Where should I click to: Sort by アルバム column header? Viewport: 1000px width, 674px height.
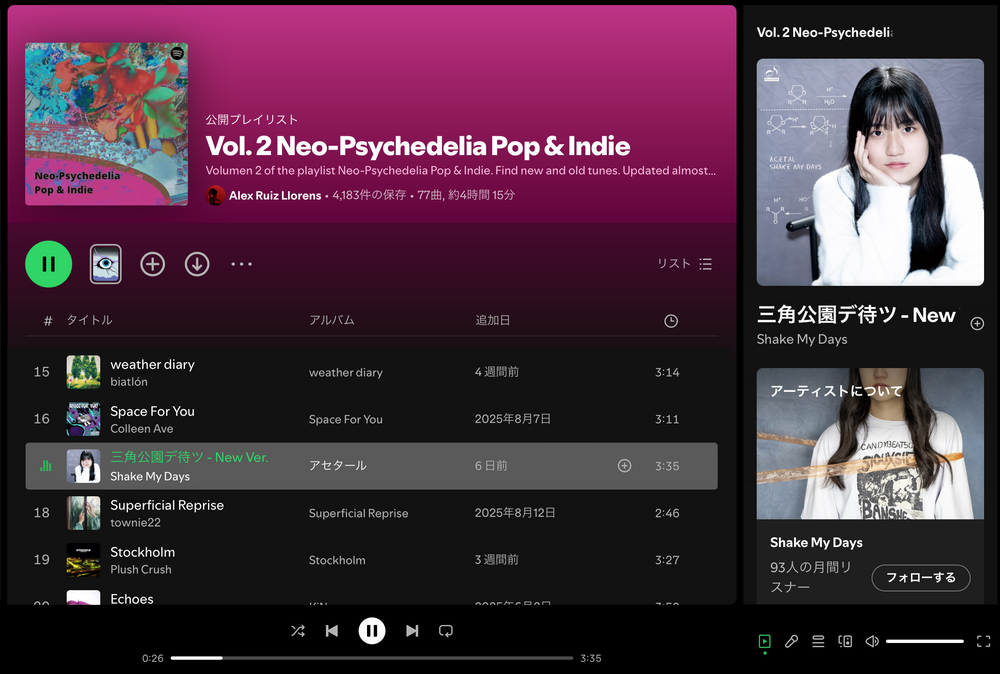(332, 320)
